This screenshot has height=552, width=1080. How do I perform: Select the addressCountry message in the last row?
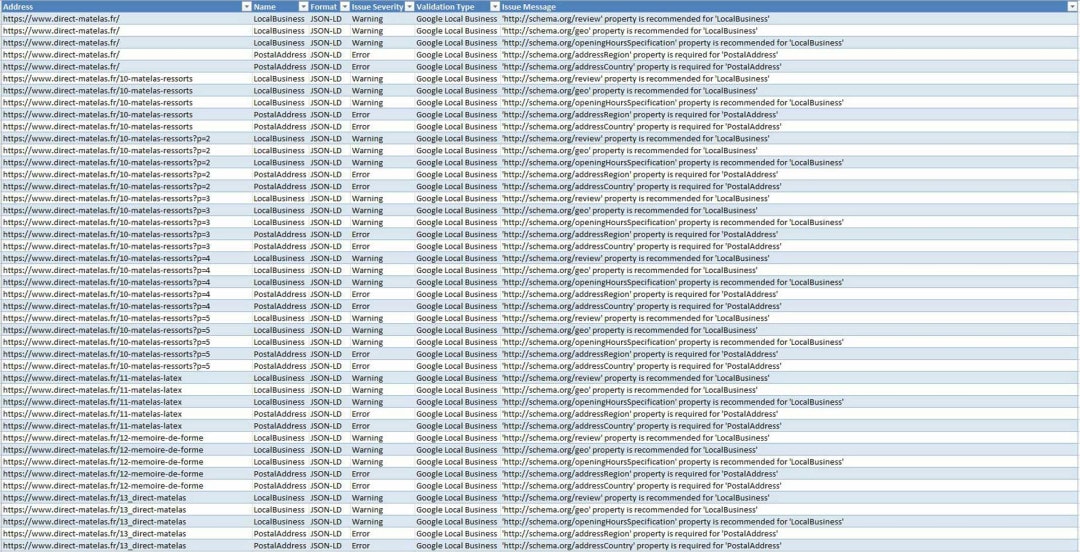click(641, 546)
